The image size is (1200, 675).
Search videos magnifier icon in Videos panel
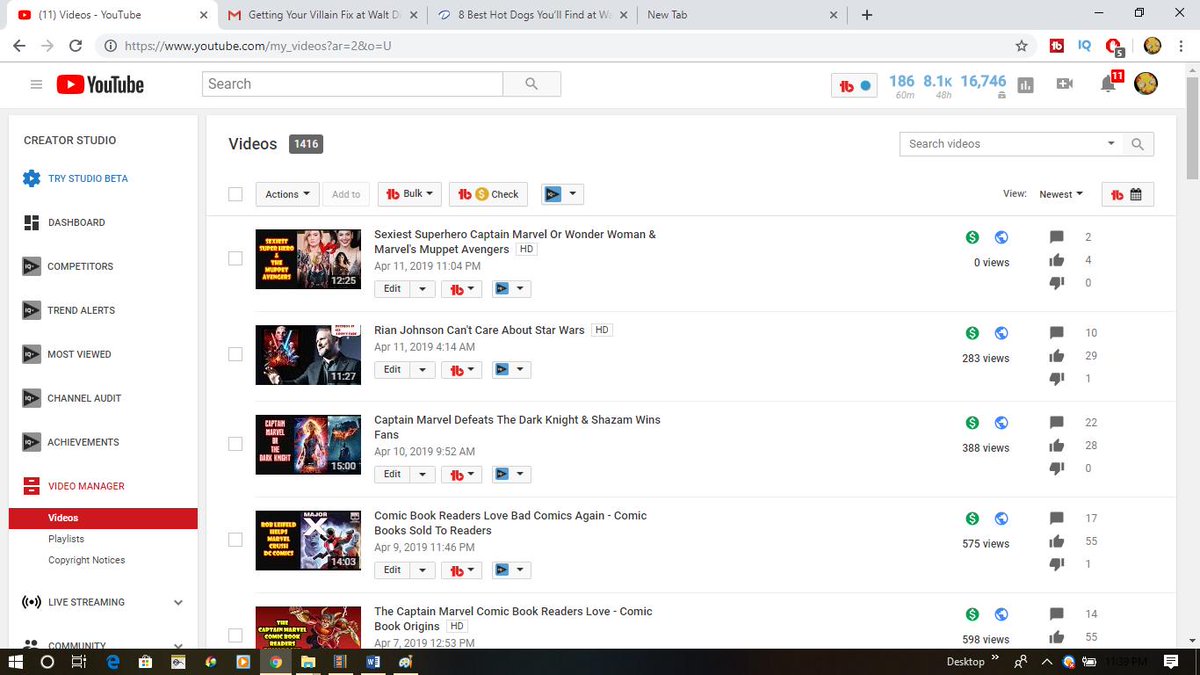(x=1137, y=144)
